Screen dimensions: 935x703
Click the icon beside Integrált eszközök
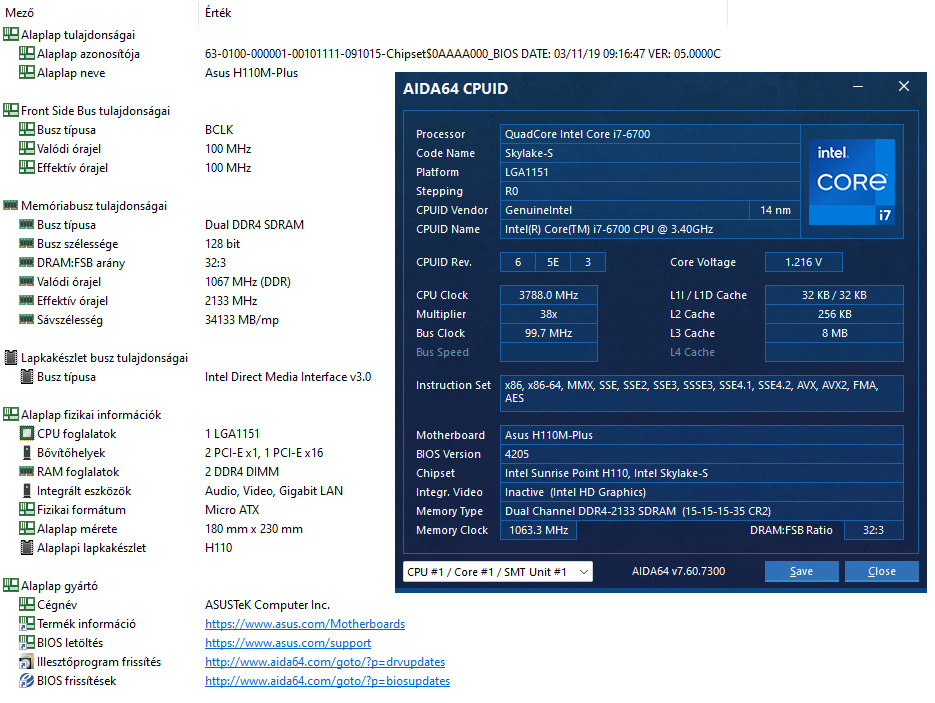27,490
